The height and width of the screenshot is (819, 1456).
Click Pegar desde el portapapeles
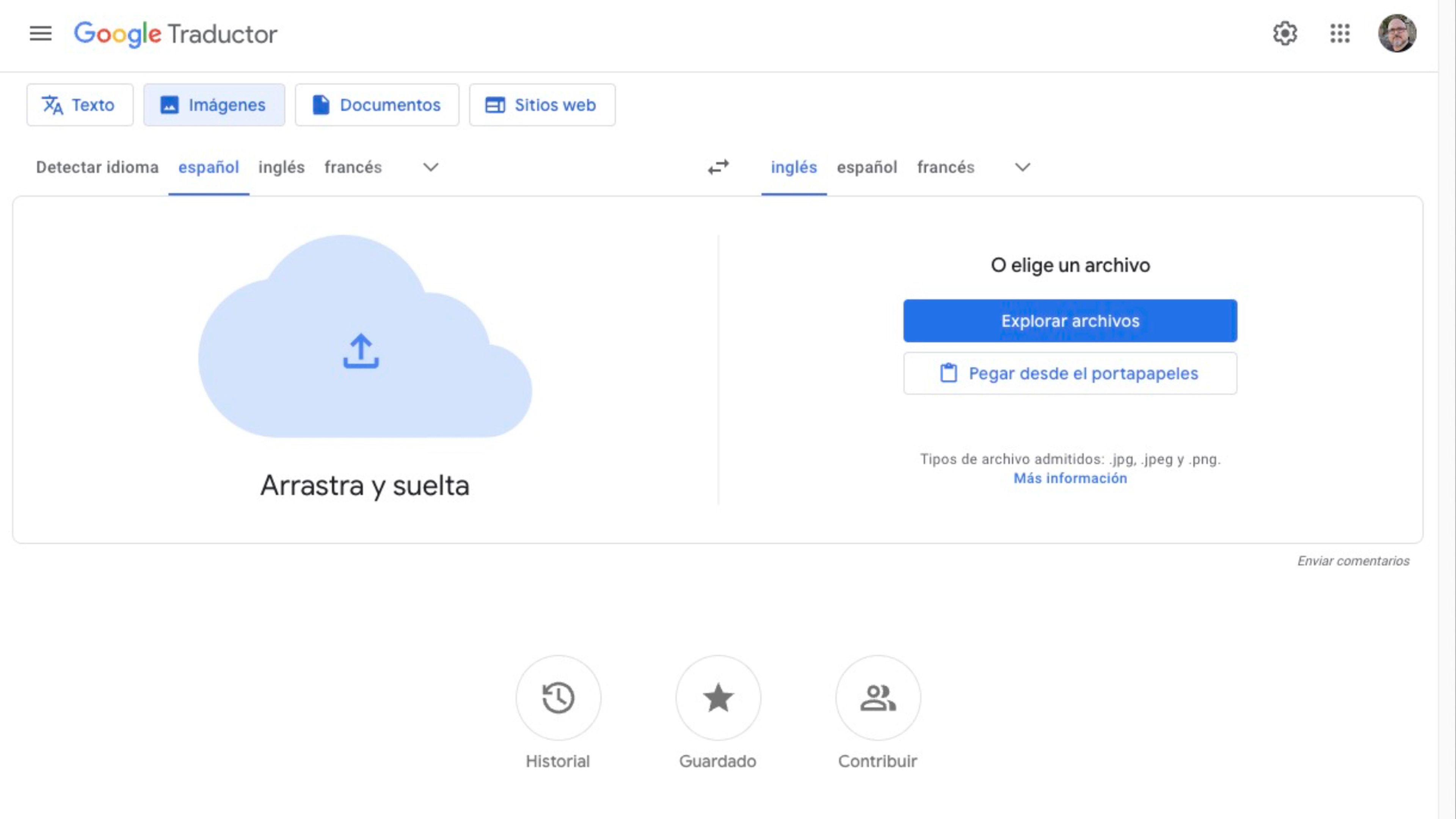point(1070,373)
